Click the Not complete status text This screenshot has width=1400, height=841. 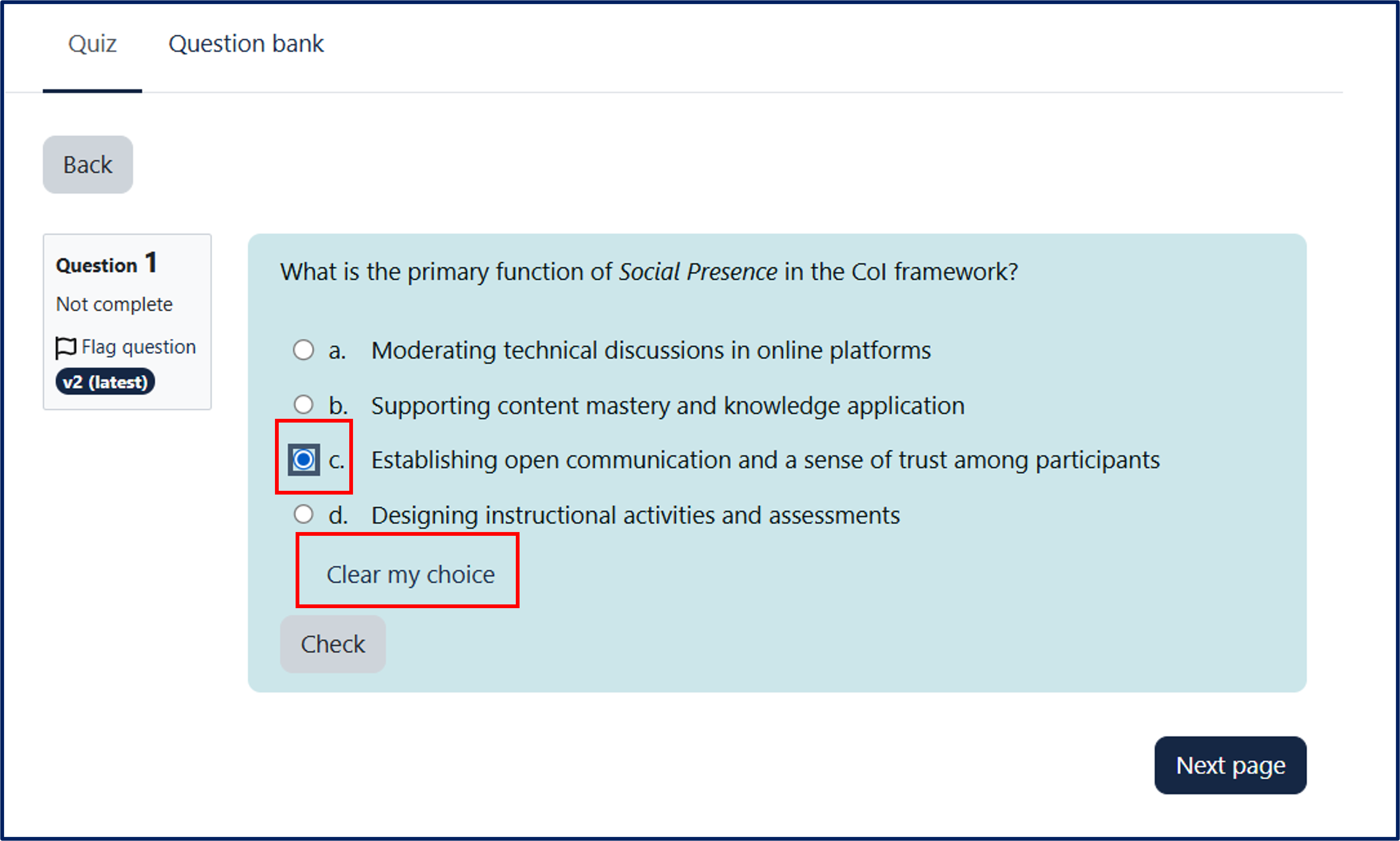pos(114,304)
